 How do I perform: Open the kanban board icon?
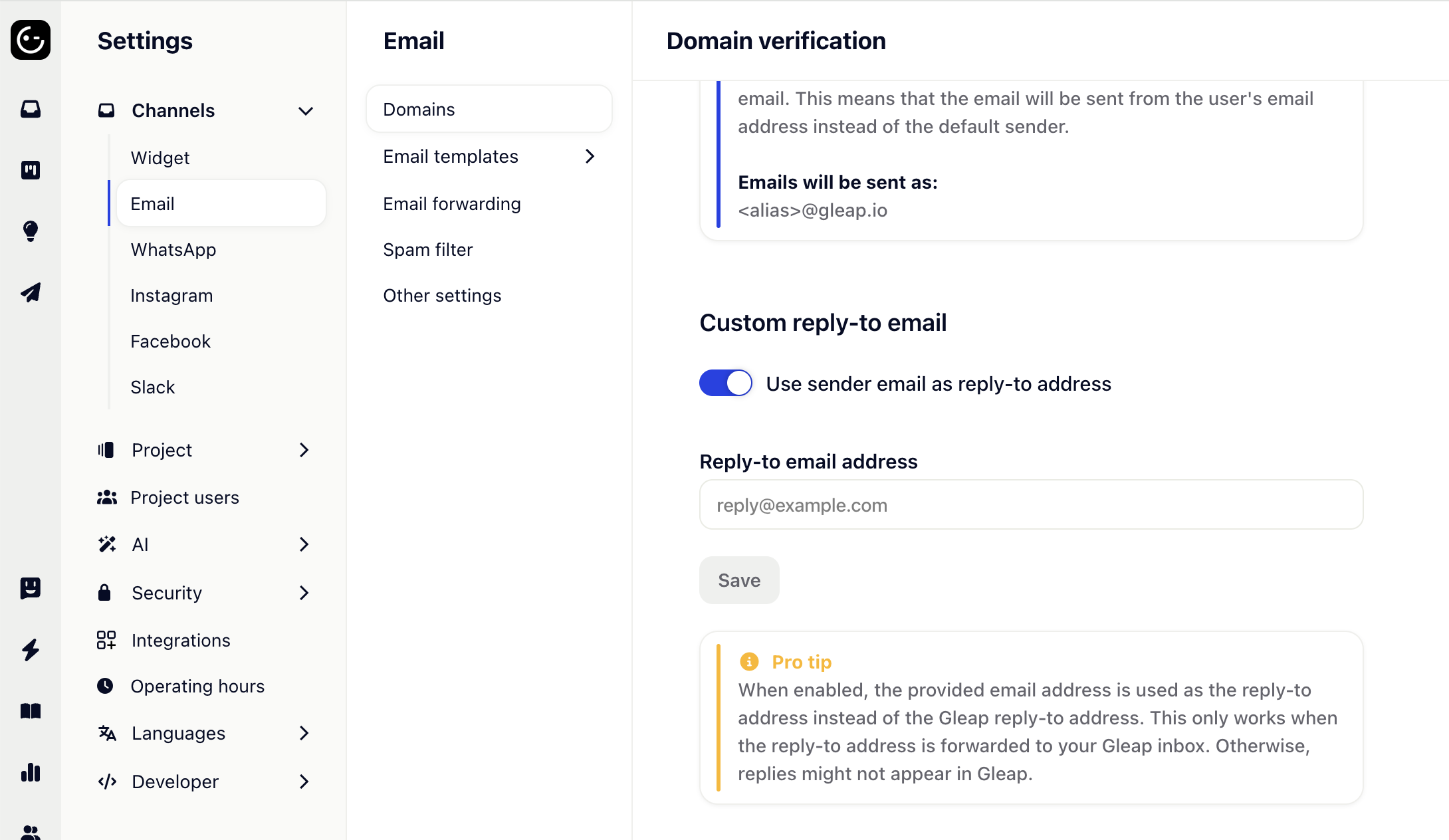(x=31, y=170)
